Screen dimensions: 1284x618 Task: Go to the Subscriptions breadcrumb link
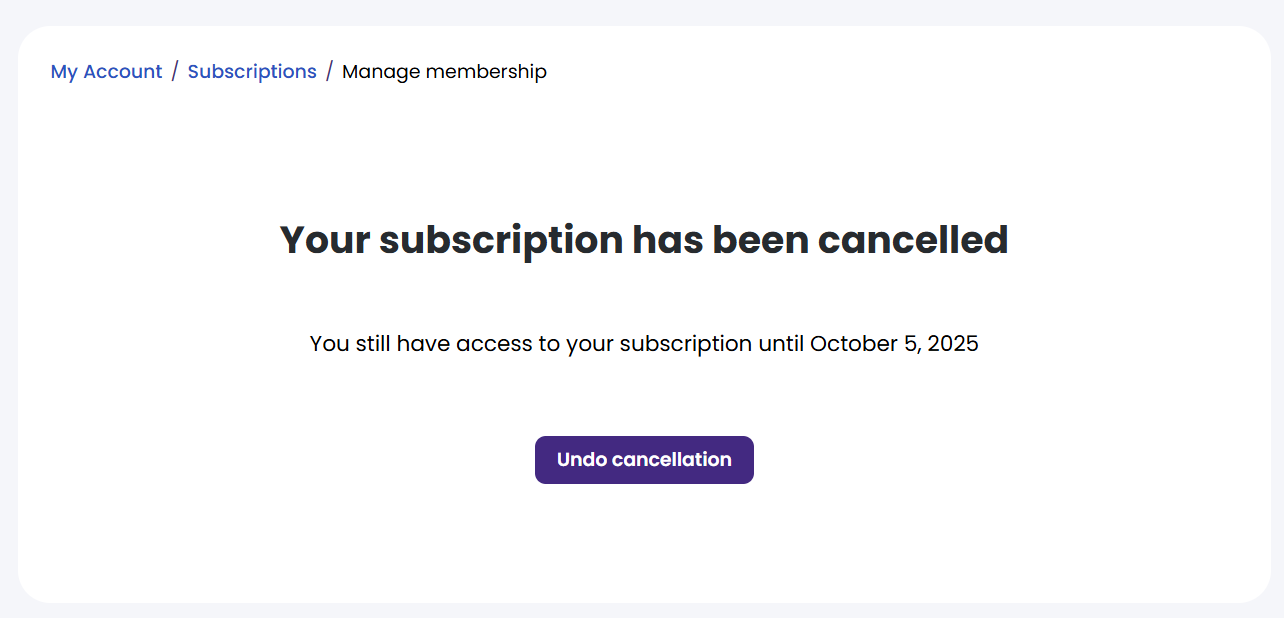(252, 72)
